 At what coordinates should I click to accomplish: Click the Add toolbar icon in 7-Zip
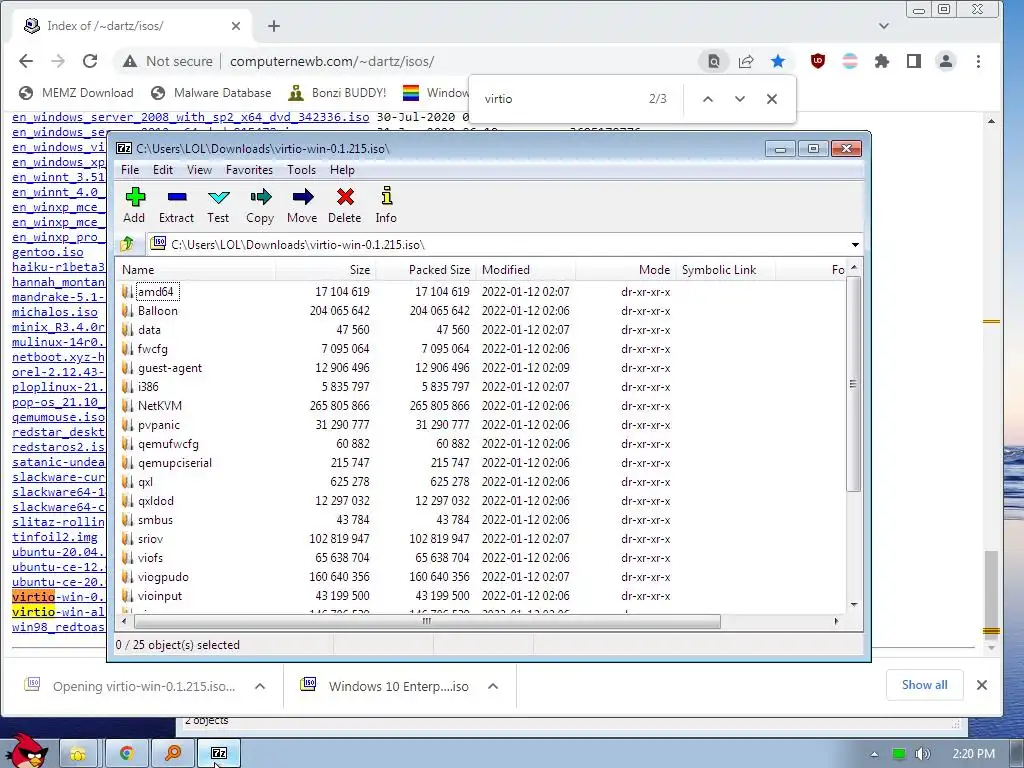135,197
